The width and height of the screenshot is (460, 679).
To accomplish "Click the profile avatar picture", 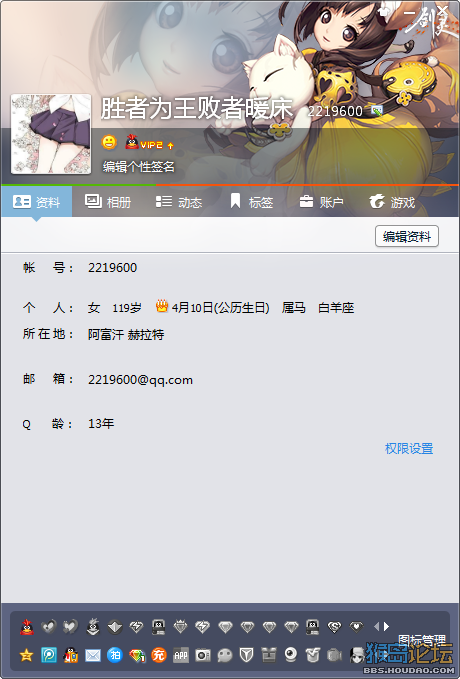I will 51,134.
